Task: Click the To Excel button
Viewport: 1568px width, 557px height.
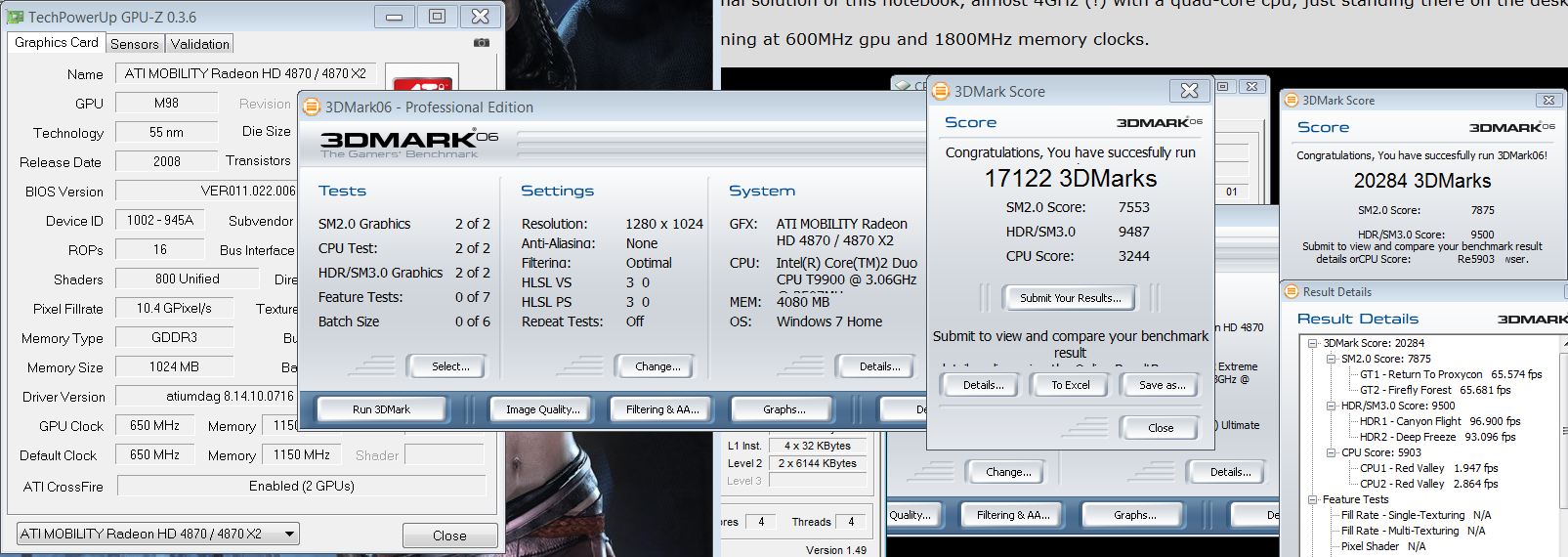Action: click(1071, 385)
